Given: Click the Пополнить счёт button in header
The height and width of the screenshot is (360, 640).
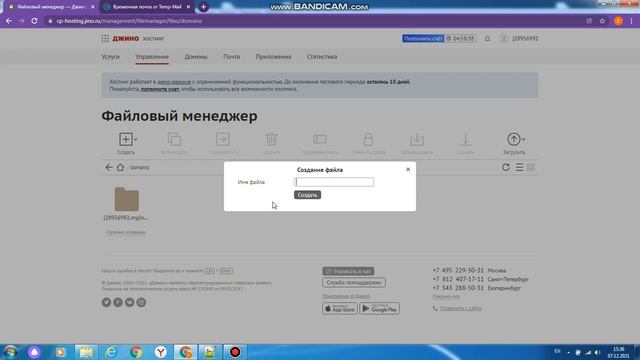Looking at the screenshot, I should 423,38.
